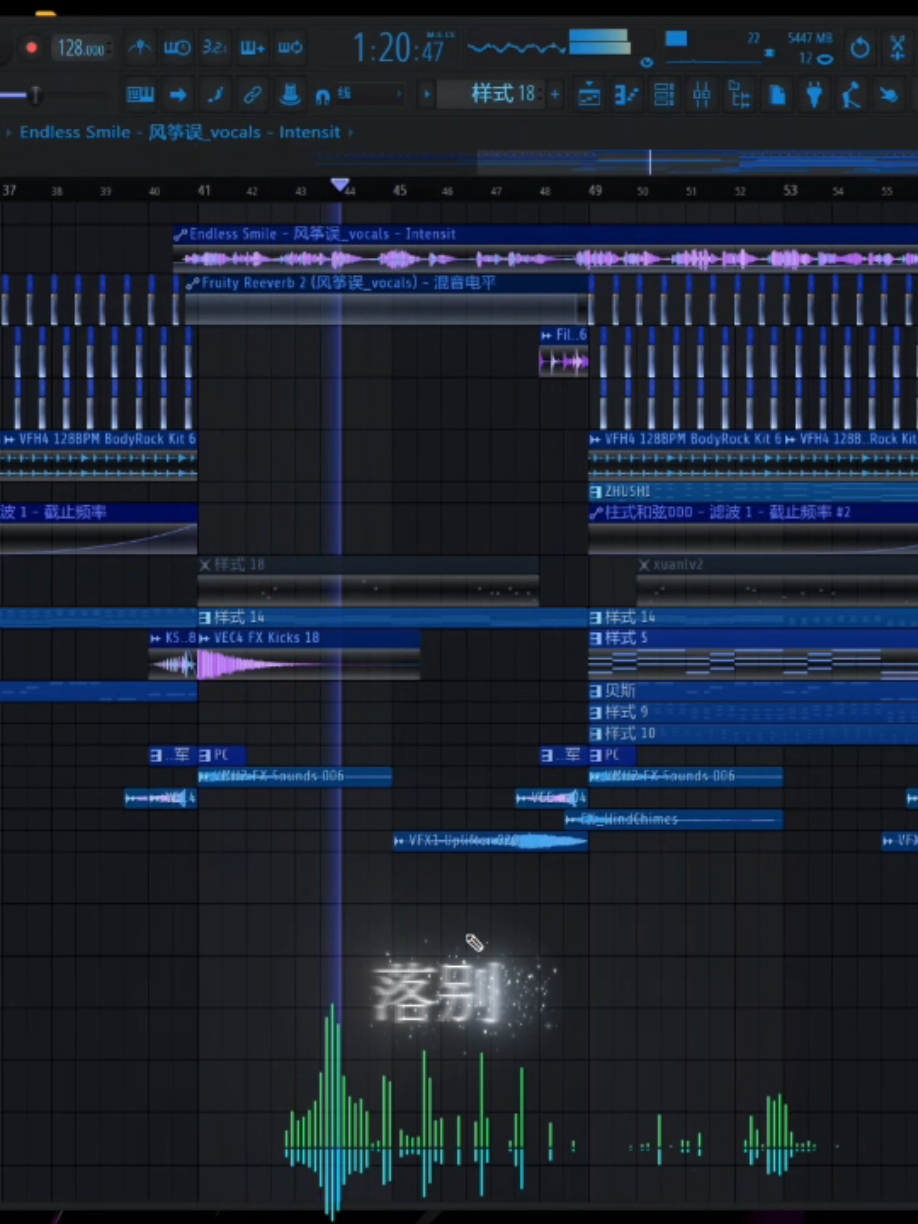The width and height of the screenshot is (918, 1224).
Task: Select the muted xuanlv2 pattern clip
Action: coord(777,581)
